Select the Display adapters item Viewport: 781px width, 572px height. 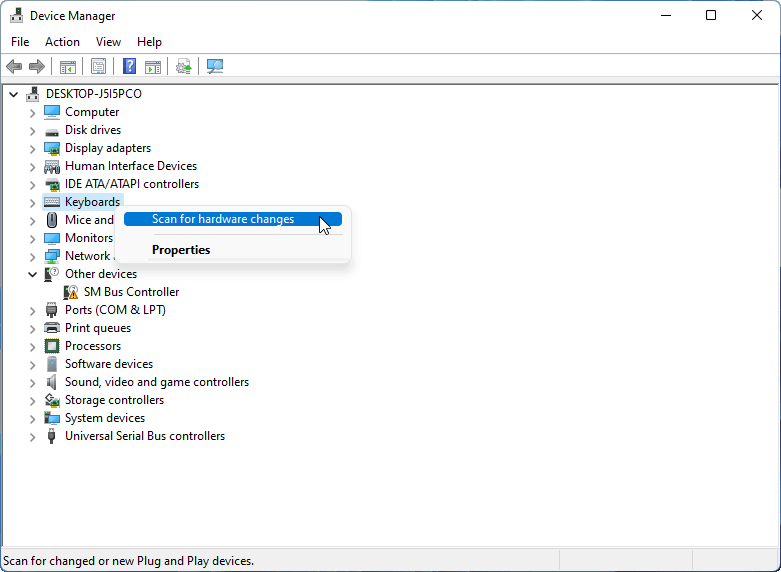click(x=108, y=148)
